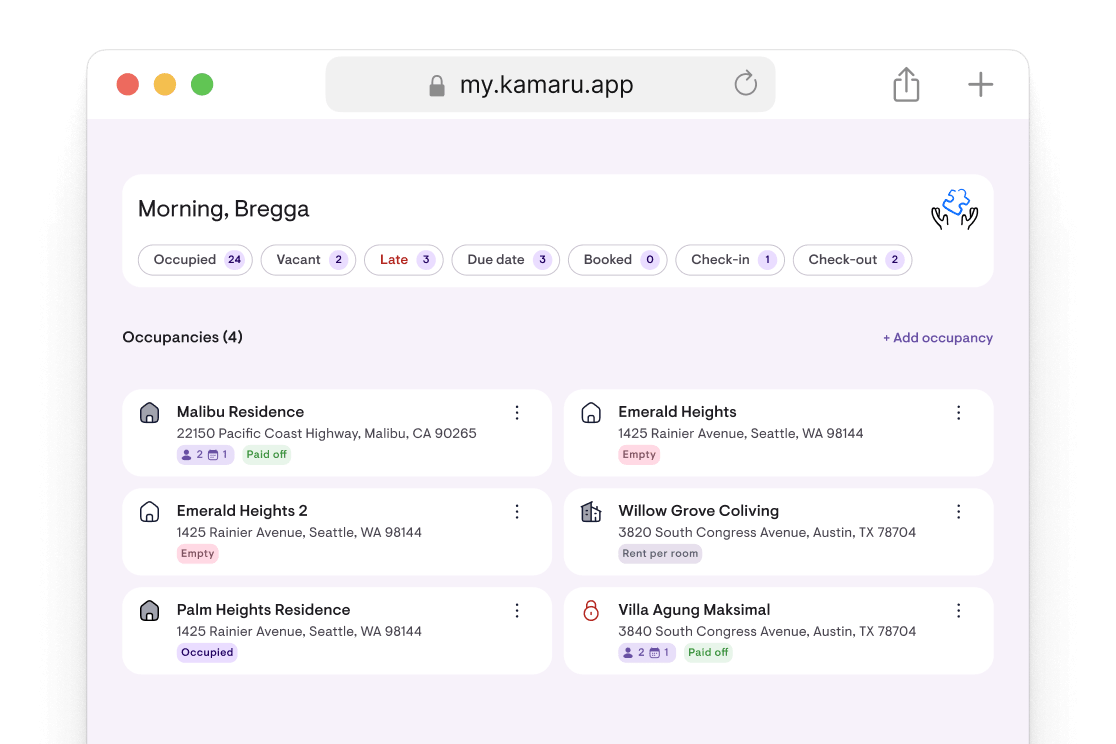The width and height of the screenshot is (1116, 744).
Task: Select the Vacant 2 filter chip
Action: pyautogui.click(x=307, y=260)
